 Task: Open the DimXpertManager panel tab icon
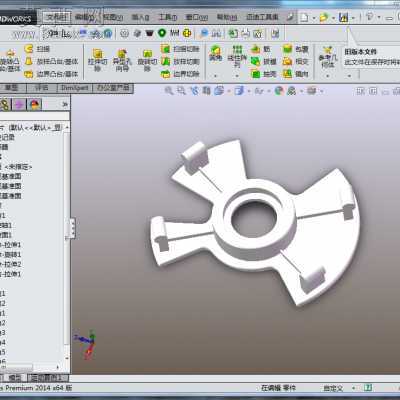click(19, 105)
